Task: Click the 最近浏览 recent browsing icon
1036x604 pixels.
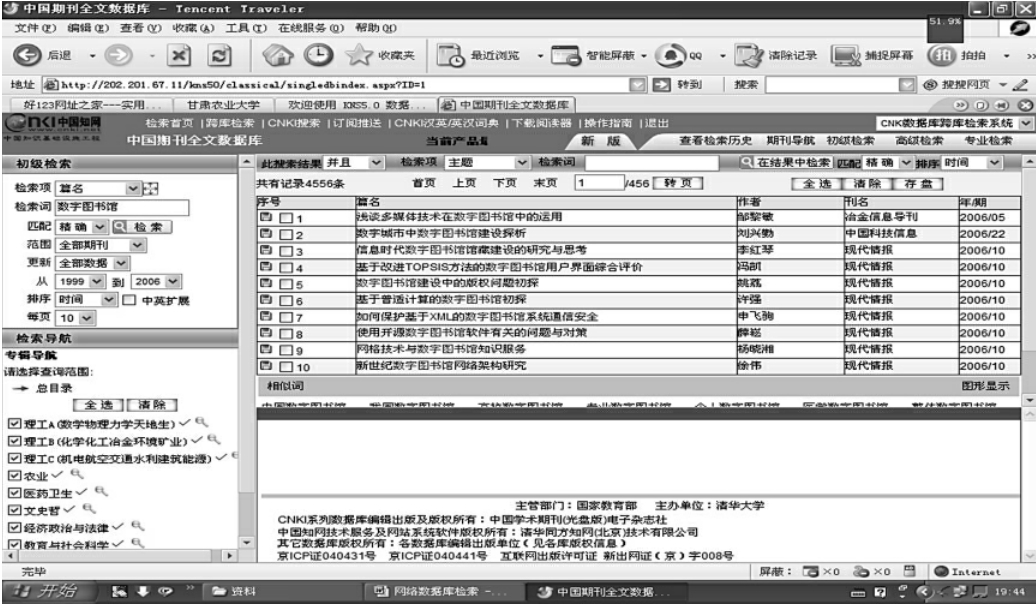Action: coord(451,56)
